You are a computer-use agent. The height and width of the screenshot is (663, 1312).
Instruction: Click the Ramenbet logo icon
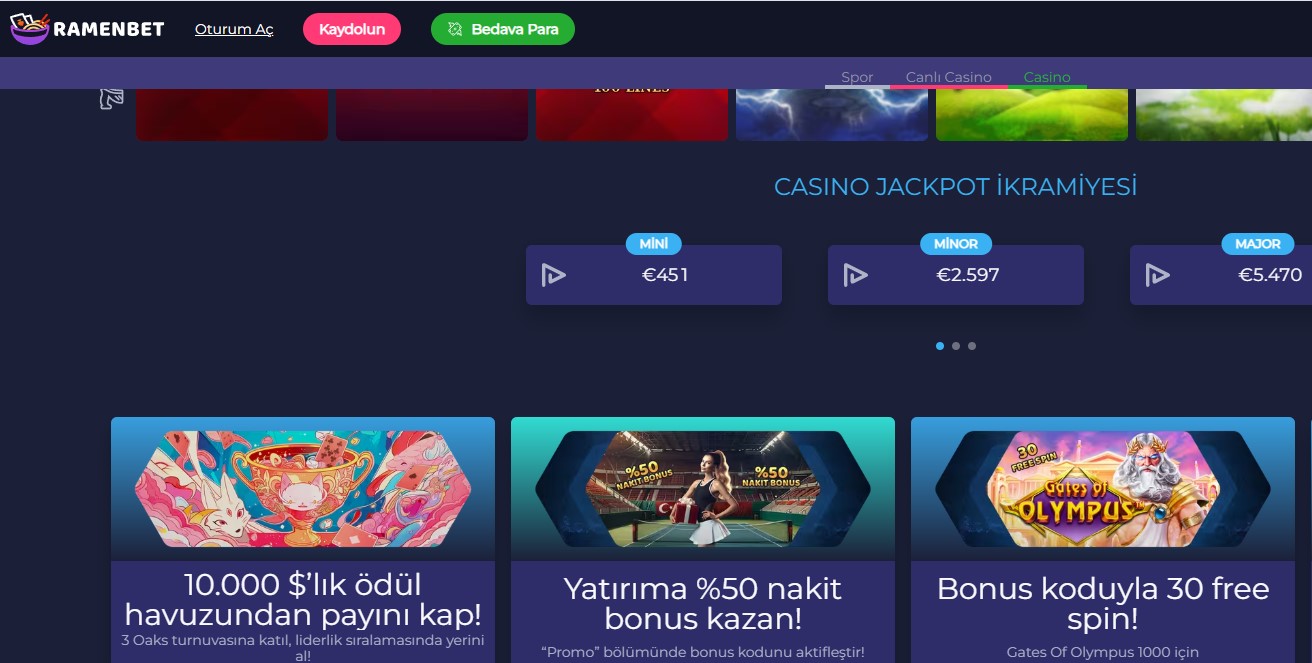(28, 28)
